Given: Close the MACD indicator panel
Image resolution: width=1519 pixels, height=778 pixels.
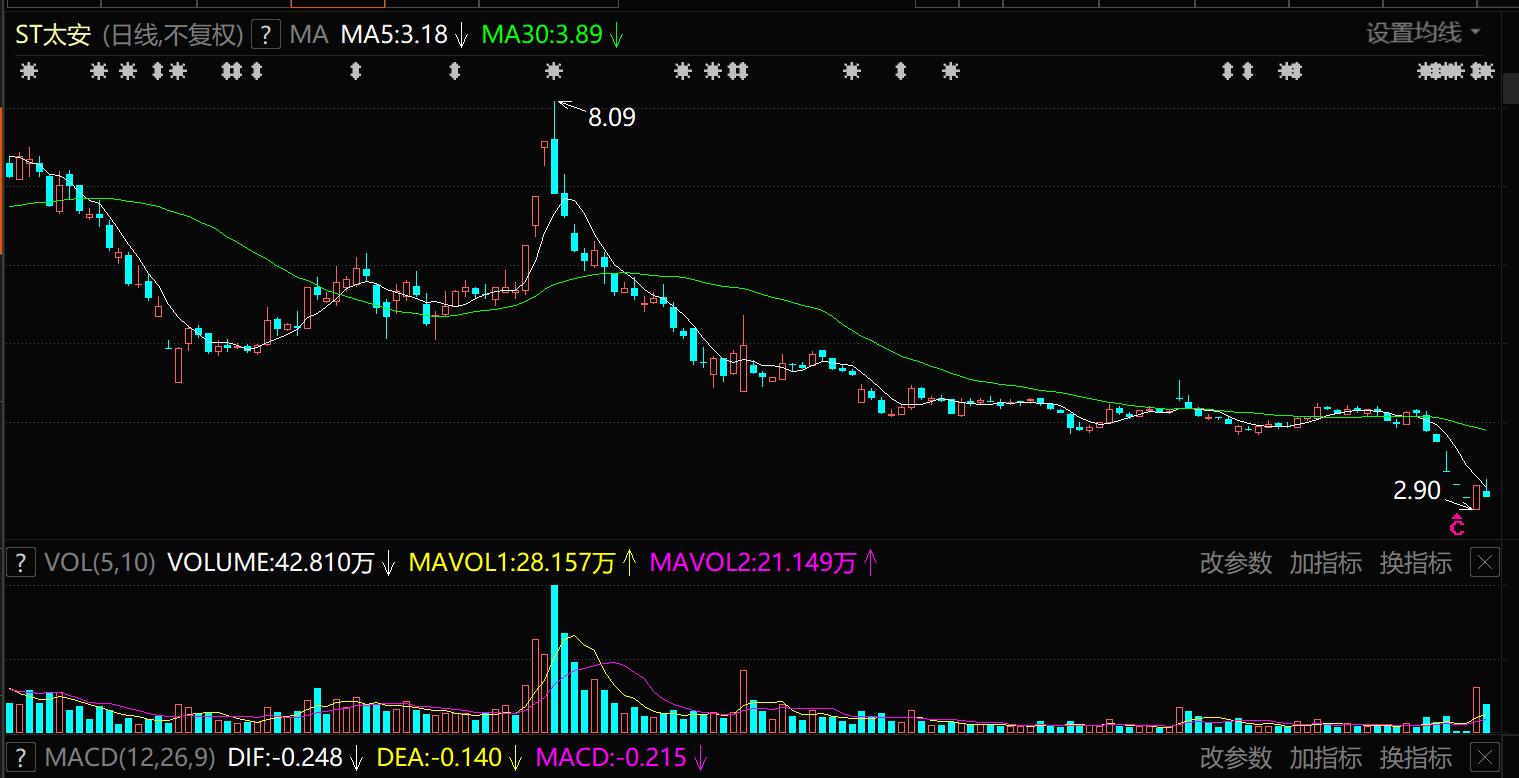Looking at the screenshot, I should point(1485,757).
